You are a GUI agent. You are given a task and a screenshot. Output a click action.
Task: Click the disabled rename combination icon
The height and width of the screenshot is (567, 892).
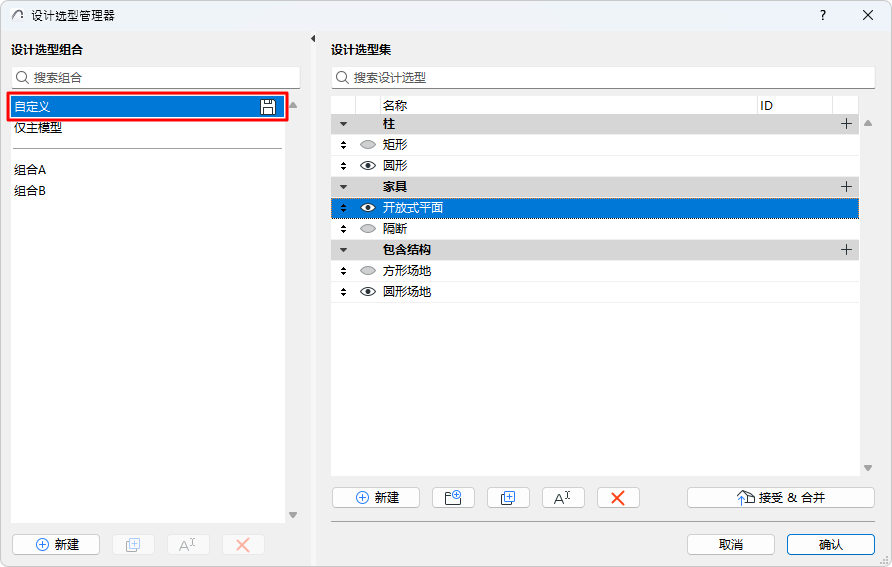pyautogui.click(x=188, y=545)
